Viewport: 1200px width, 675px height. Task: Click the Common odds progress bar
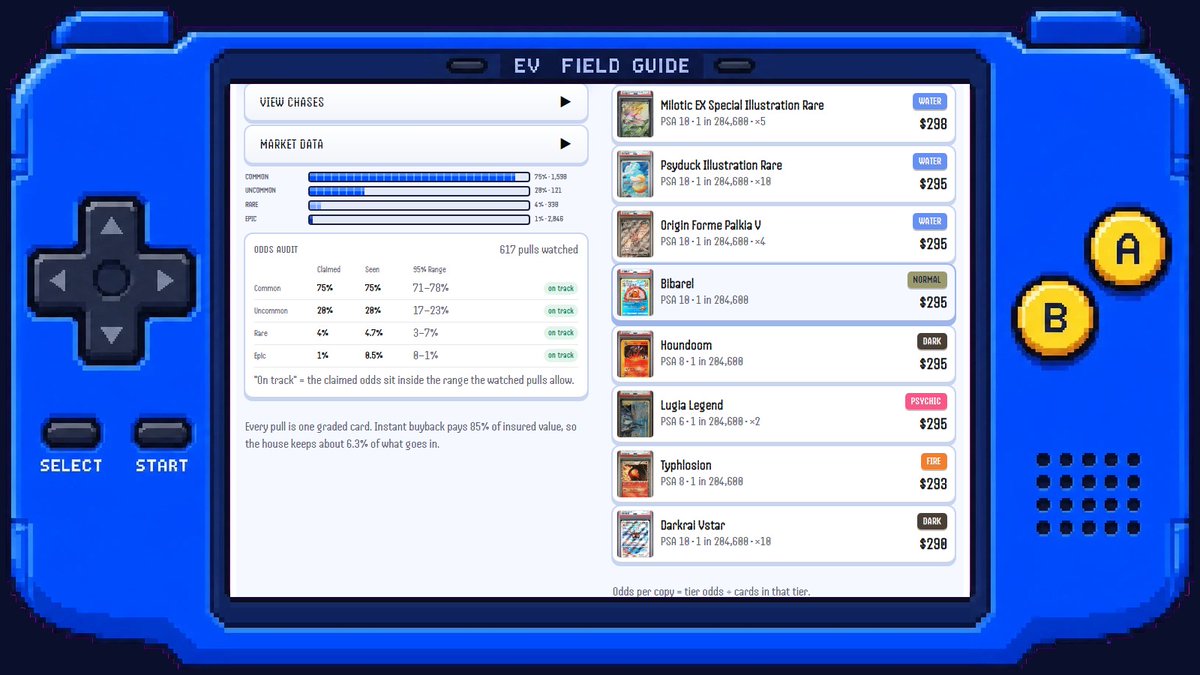[419, 177]
